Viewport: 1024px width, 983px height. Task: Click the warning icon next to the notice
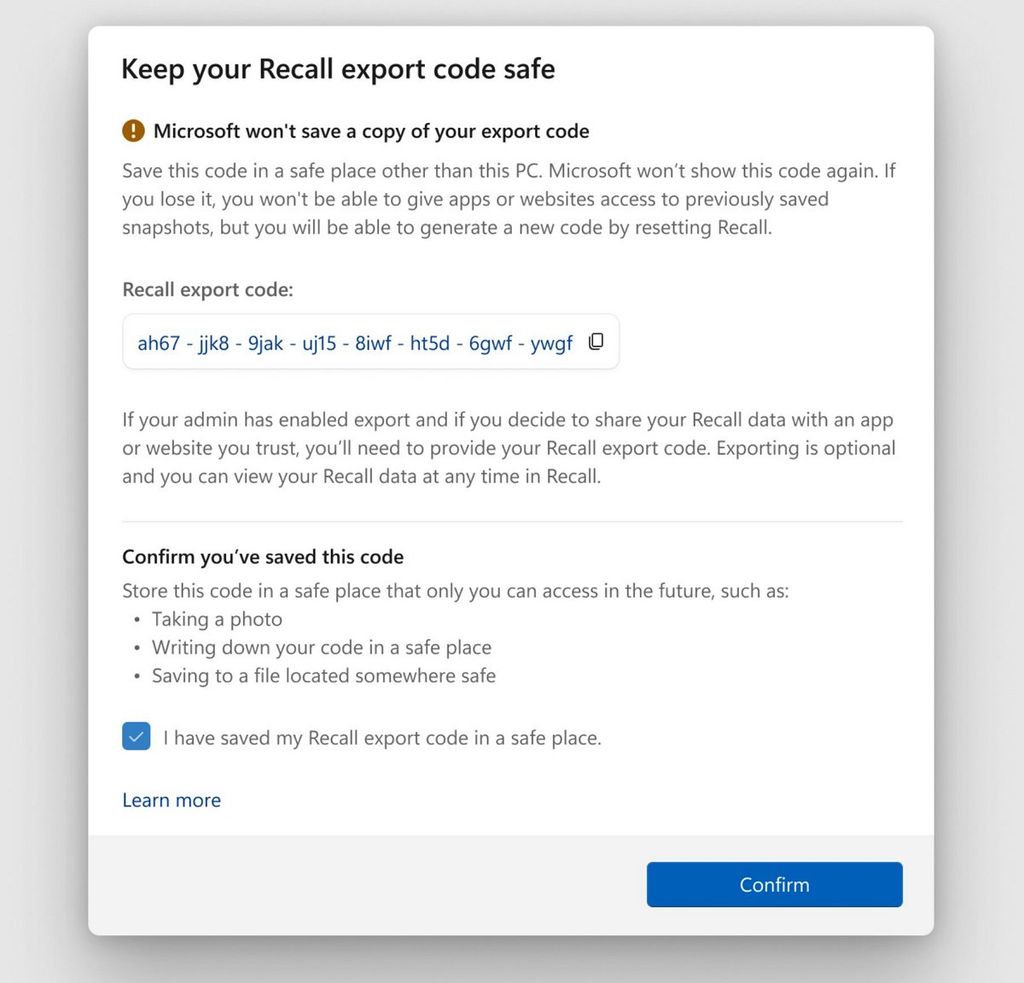click(131, 130)
